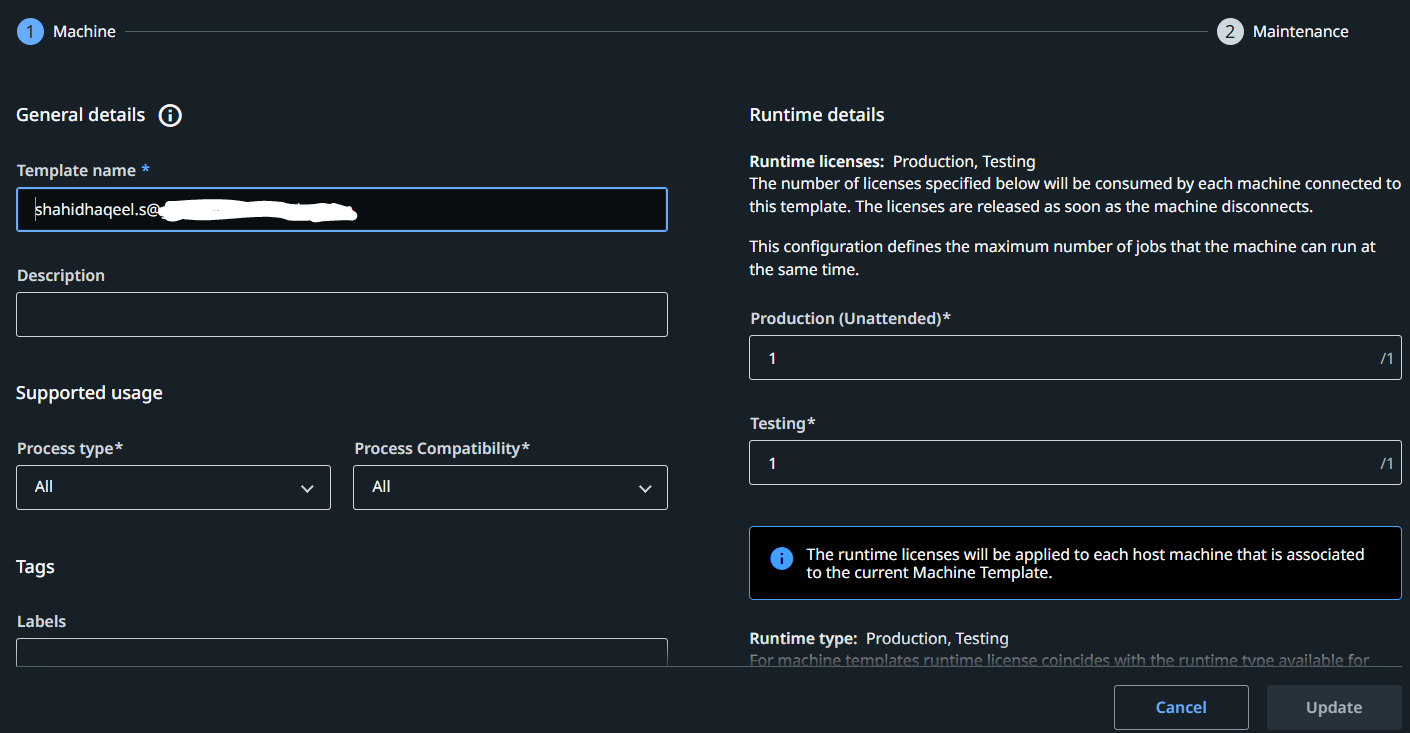This screenshot has width=1410, height=733.
Task: Click the step 1 circle icon
Action: click(30, 32)
